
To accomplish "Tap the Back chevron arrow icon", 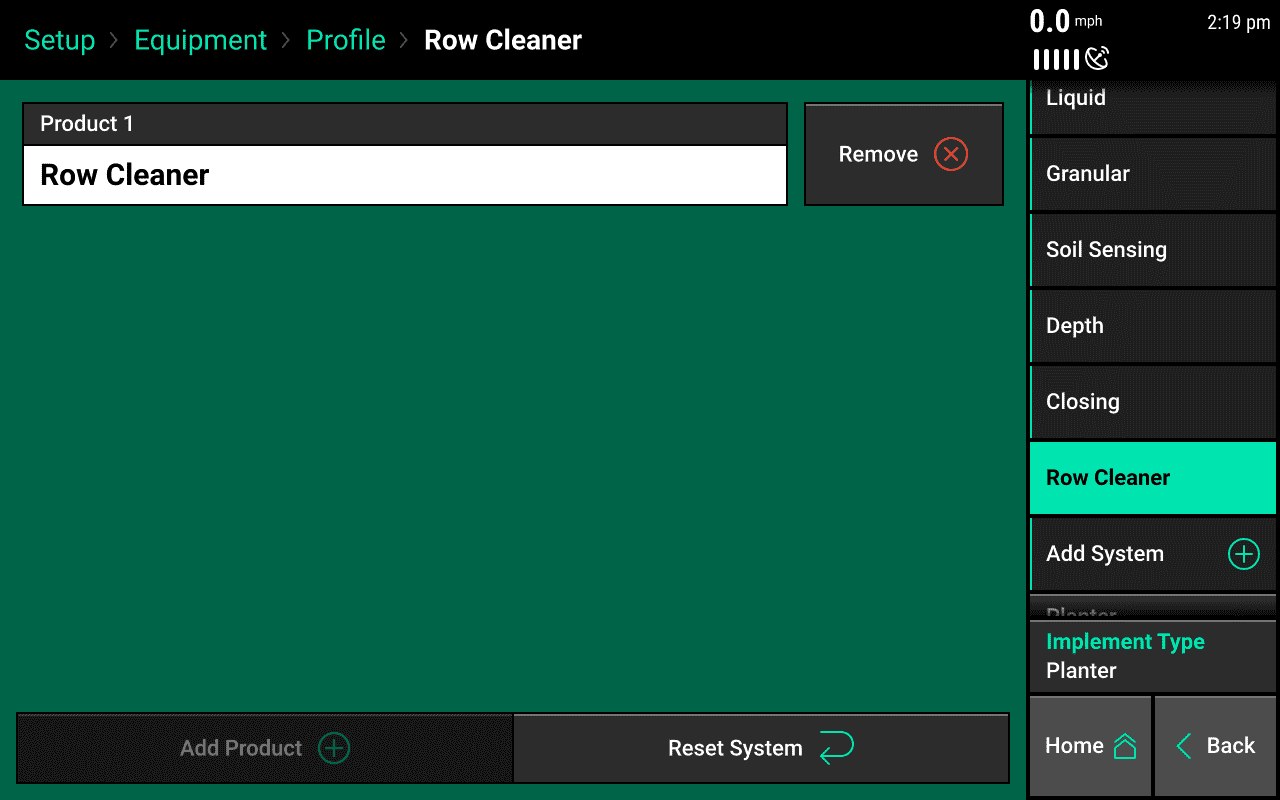I will [x=1184, y=745].
